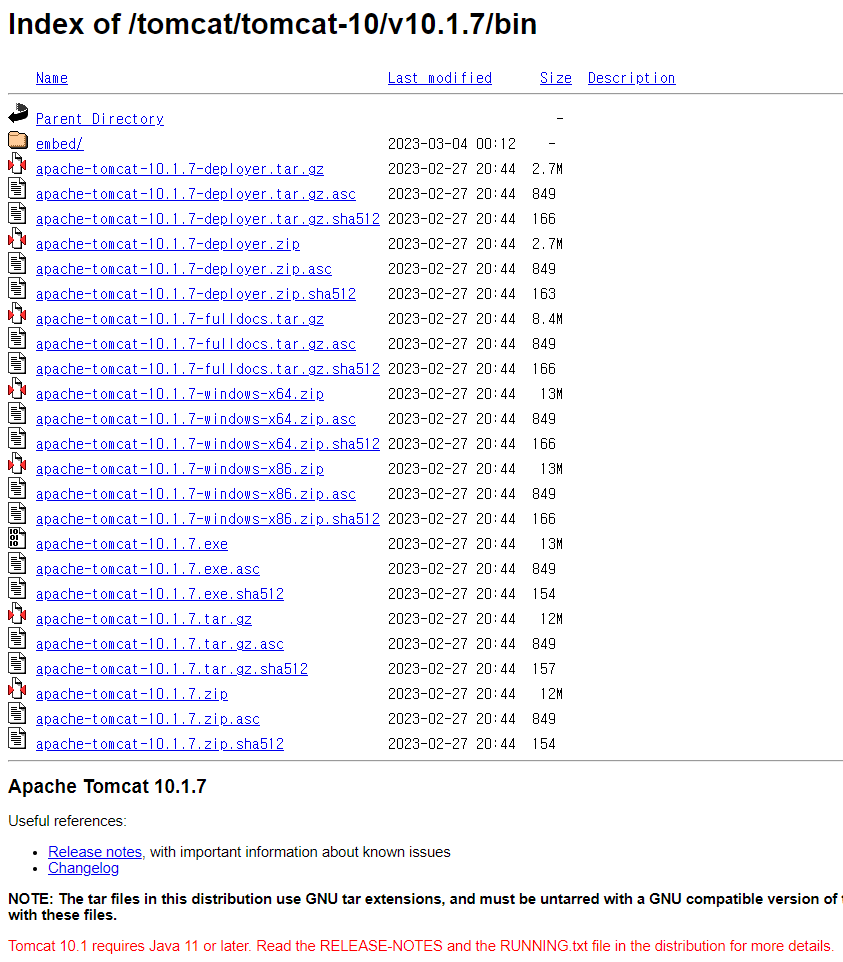This screenshot has height=962, width=843.
Task: Click the file icon beside deployer.zip.sha512
Action: (x=17, y=288)
